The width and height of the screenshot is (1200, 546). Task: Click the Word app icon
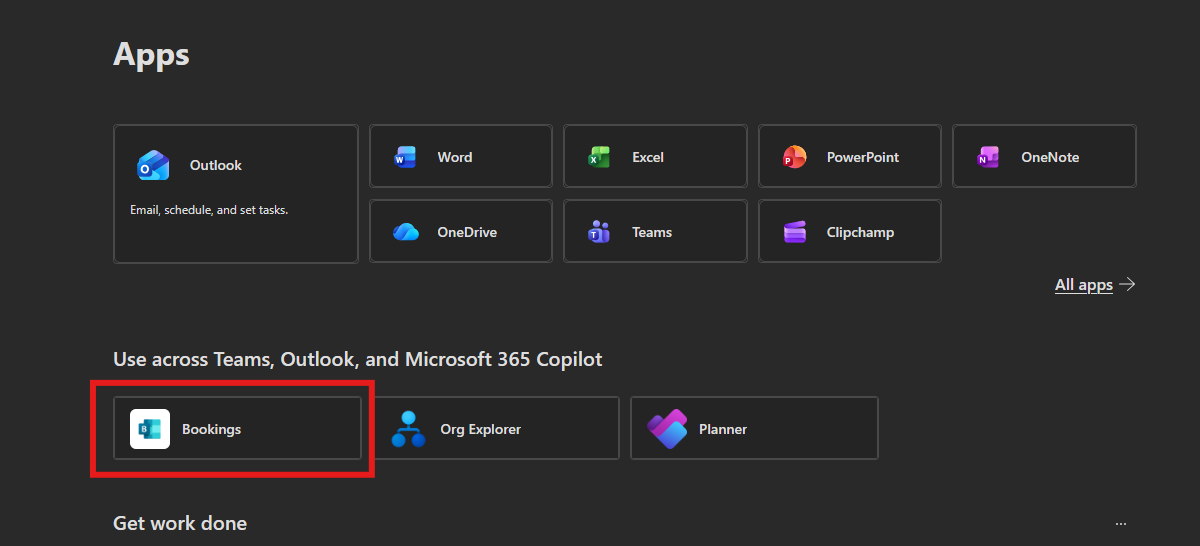click(x=405, y=157)
